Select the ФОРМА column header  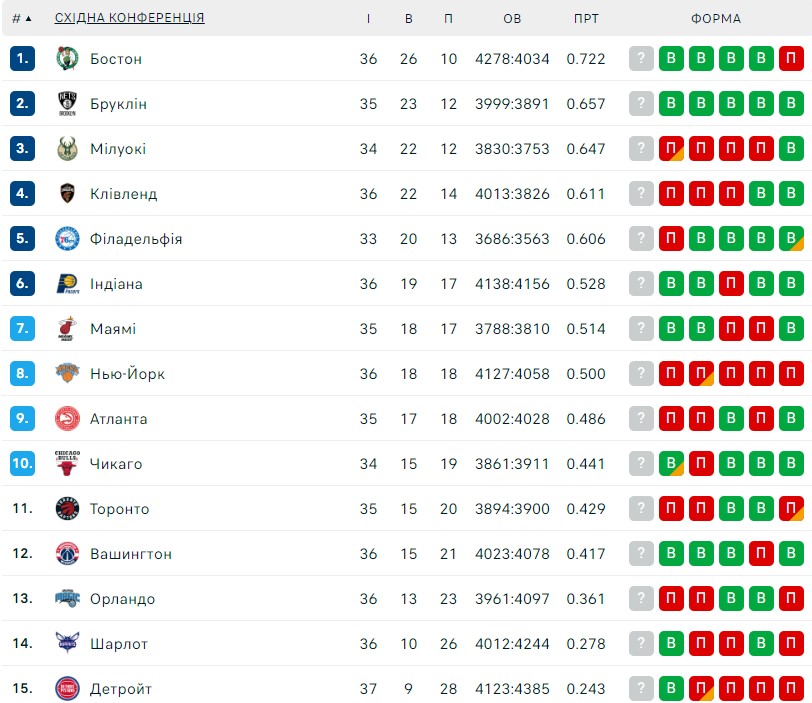[x=716, y=19]
